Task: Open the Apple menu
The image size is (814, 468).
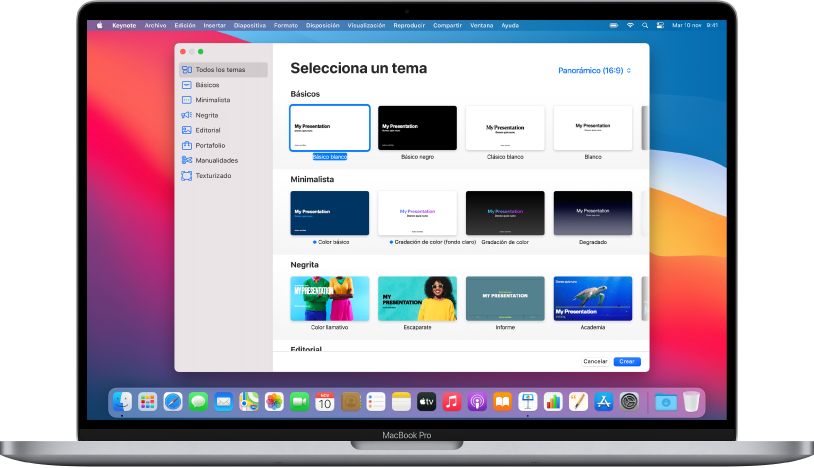Action: pos(99,25)
